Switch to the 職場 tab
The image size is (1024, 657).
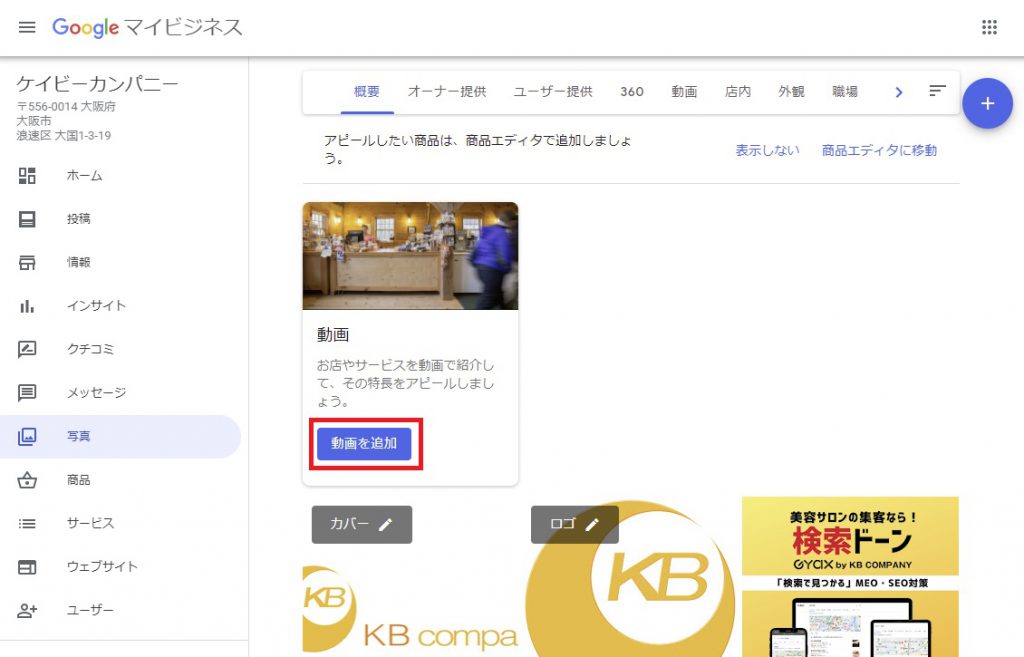(x=845, y=92)
